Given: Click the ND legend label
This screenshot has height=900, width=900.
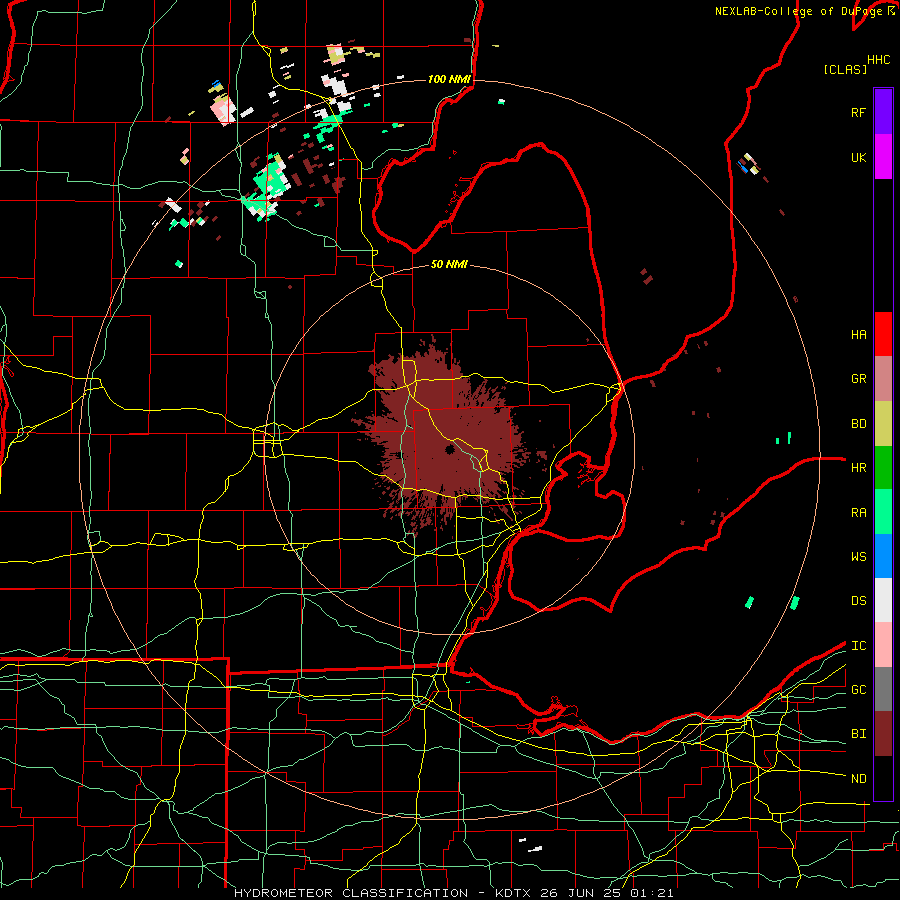Looking at the screenshot, I should pos(858,779).
